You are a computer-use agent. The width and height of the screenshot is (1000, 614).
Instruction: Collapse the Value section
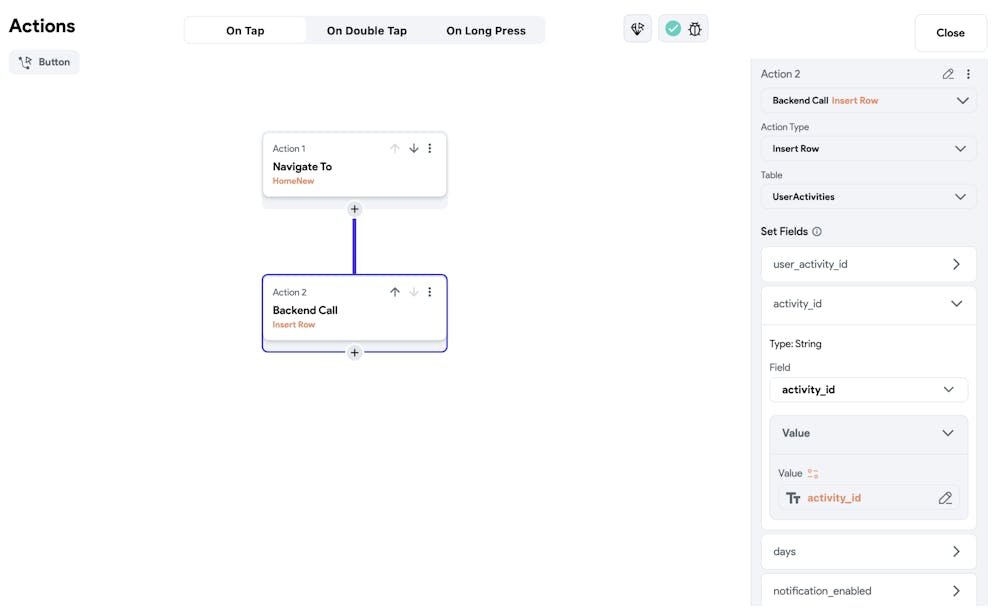point(947,433)
